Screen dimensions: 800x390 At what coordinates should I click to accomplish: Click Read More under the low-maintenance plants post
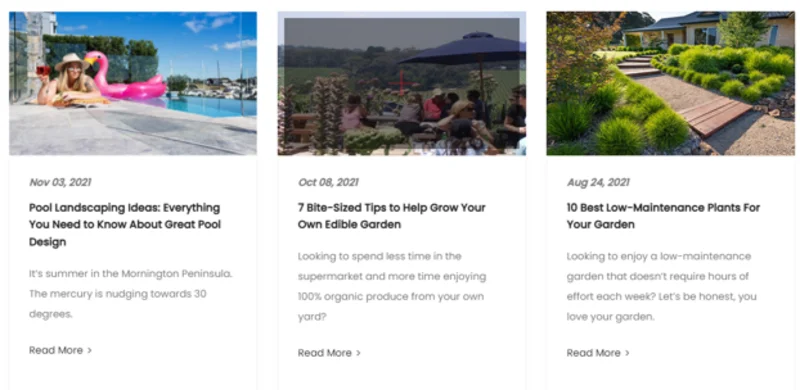click(593, 353)
